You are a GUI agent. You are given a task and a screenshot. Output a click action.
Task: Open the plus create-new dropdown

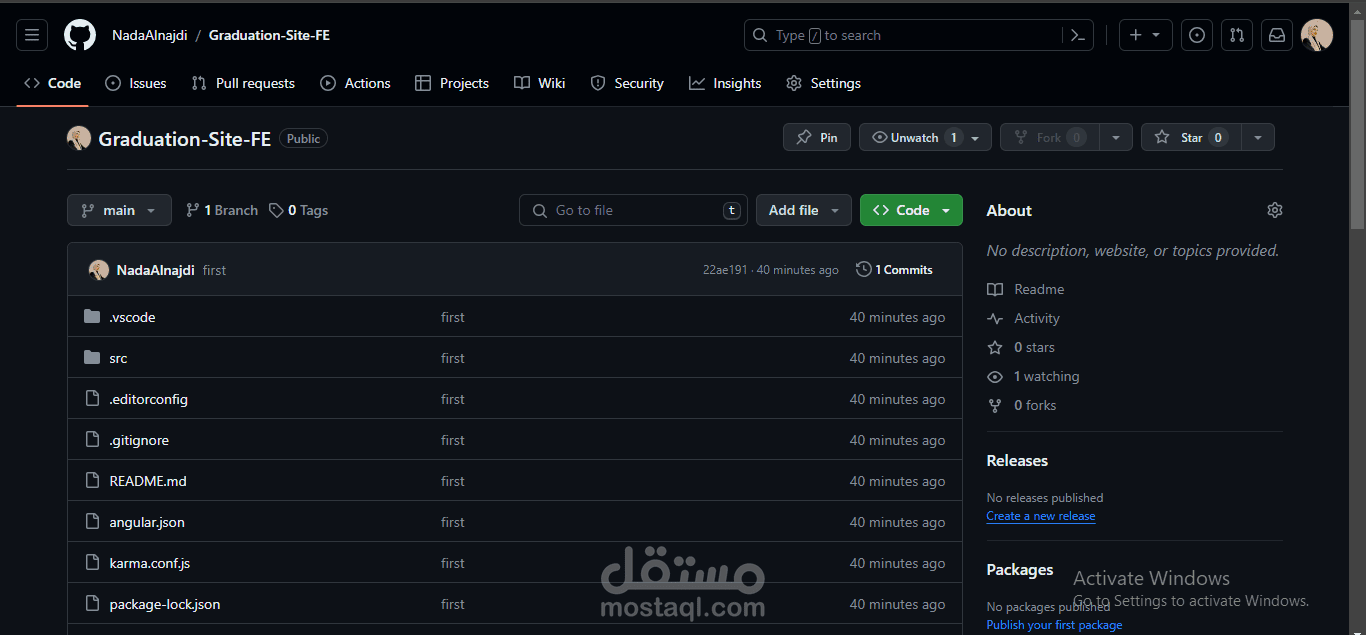click(x=1145, y=35)
